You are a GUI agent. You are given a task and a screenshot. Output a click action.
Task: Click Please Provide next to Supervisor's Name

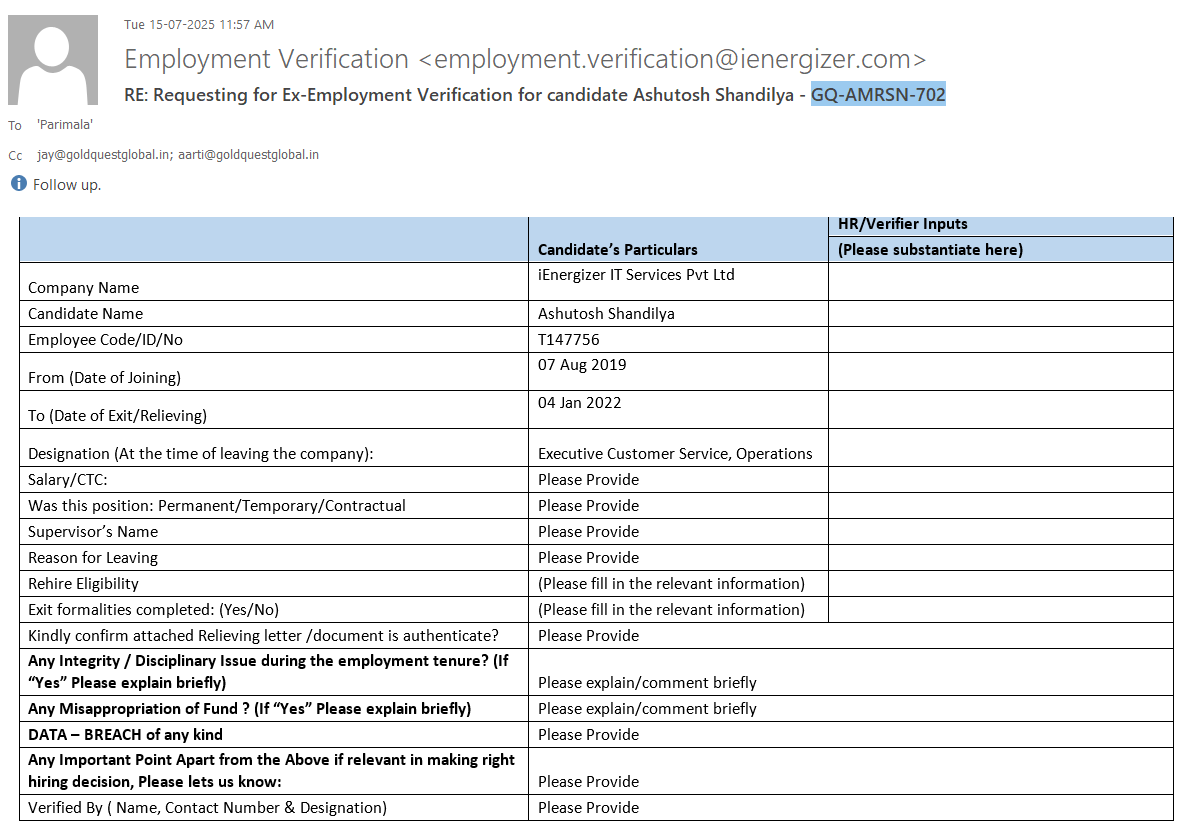coord(588,532)
